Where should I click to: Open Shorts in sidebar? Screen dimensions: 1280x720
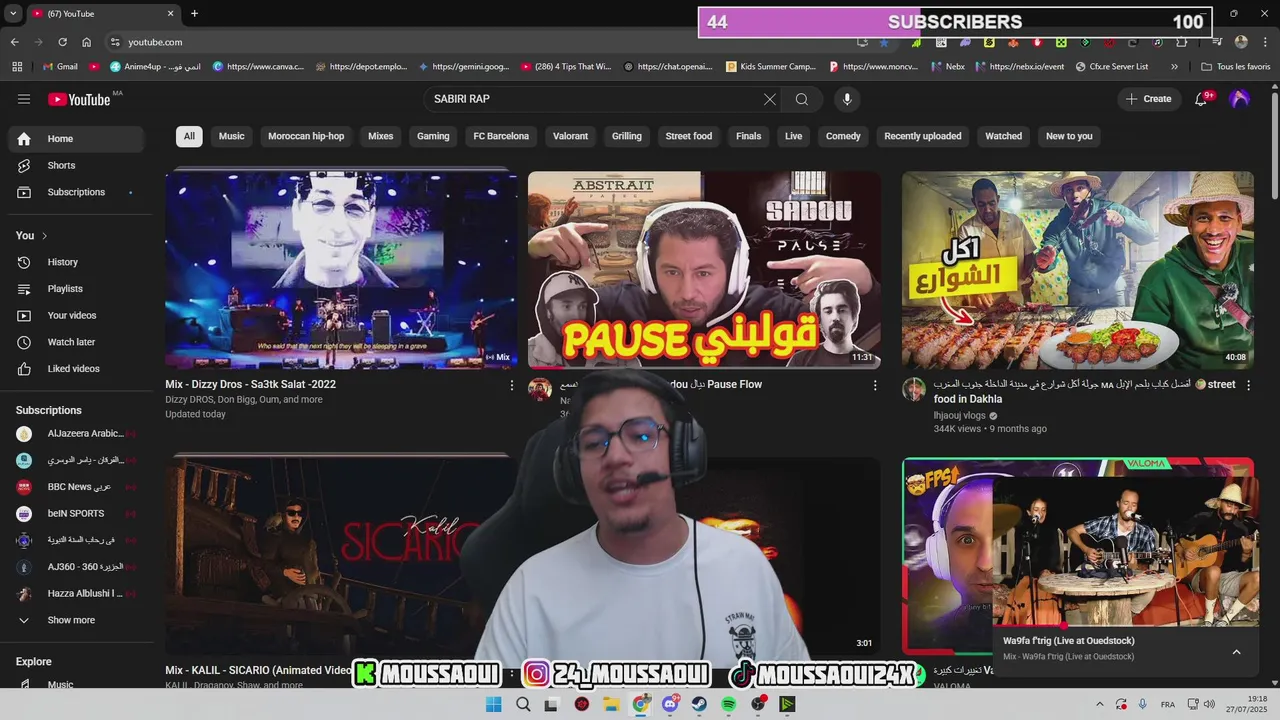coord(76,166)
